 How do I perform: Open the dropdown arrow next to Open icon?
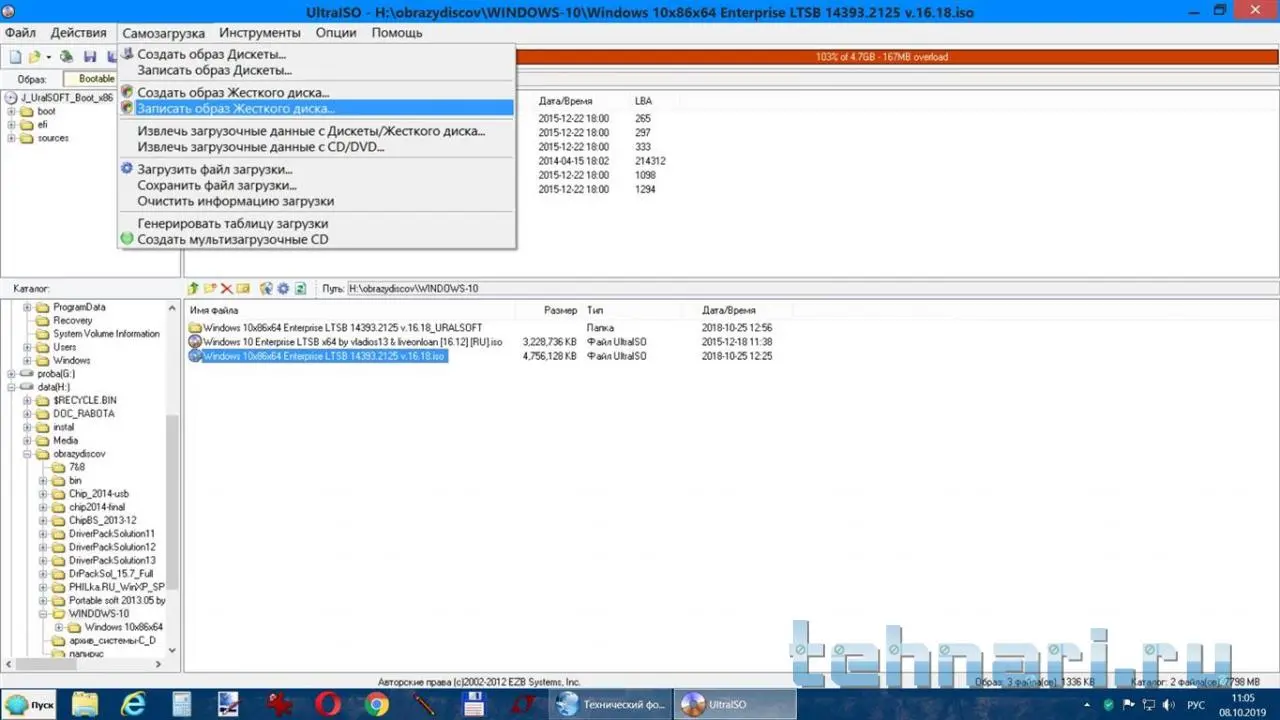[48, 57]
